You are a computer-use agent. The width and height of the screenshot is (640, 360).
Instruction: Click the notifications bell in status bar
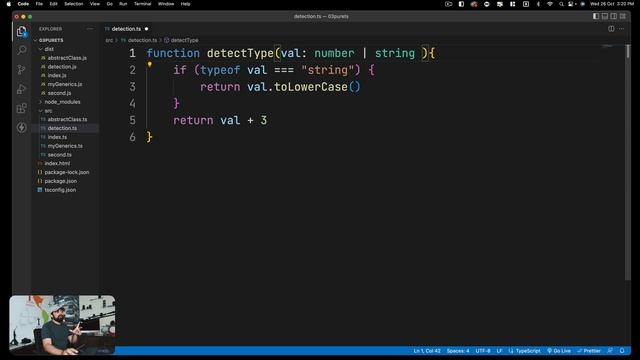pyautogui.click(x=622, y=351)
